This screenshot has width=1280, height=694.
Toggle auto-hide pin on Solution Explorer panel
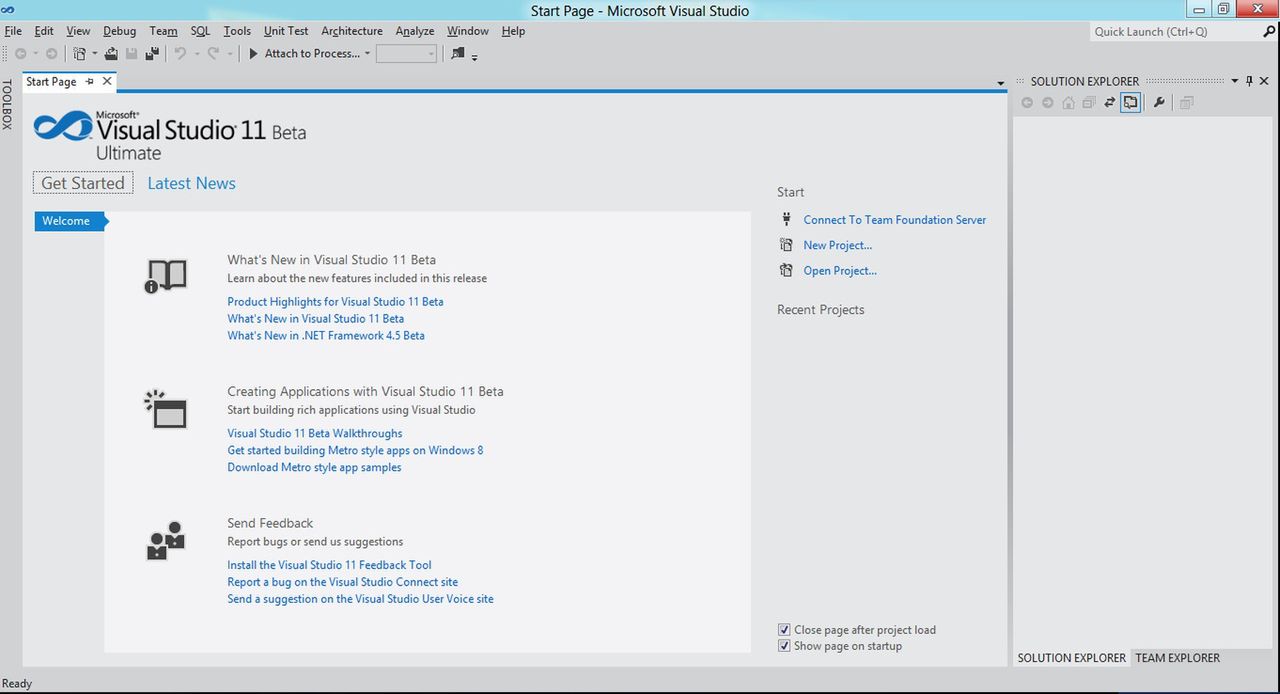[1249, 81]
